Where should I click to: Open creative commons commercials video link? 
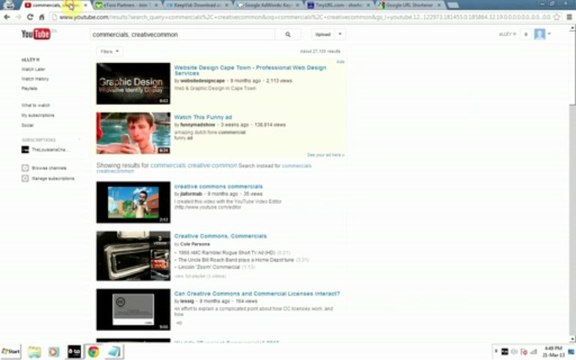(x=218, y=186)
